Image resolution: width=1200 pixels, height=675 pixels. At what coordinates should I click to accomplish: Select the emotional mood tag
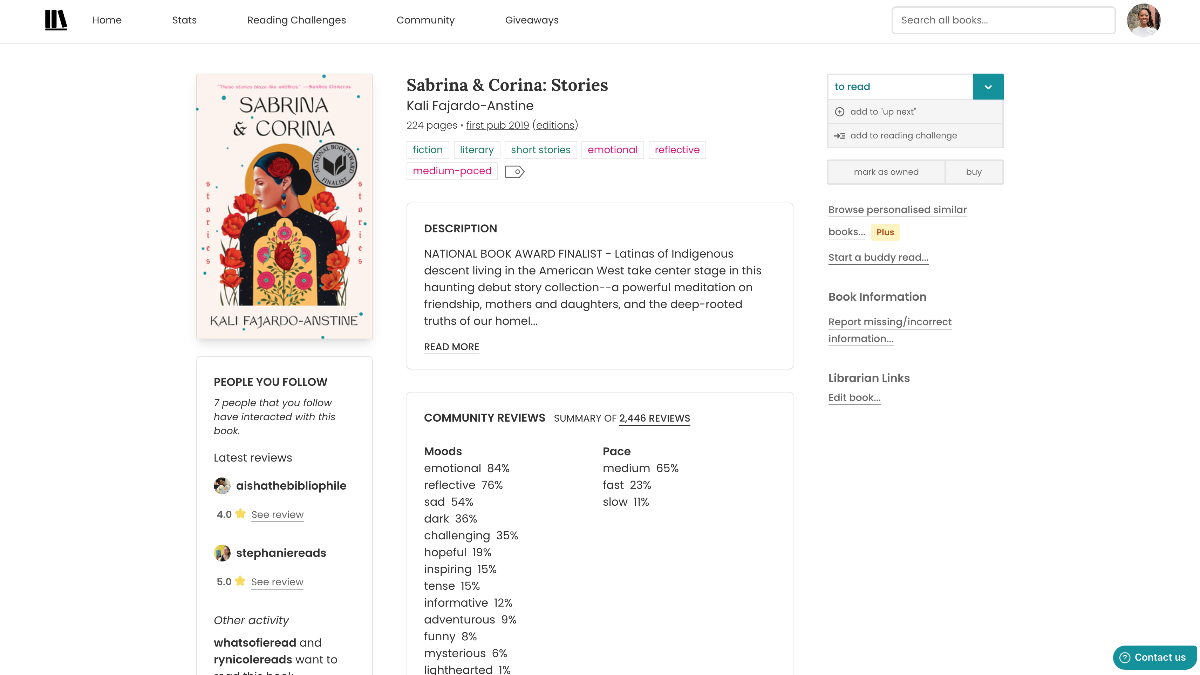613,150
